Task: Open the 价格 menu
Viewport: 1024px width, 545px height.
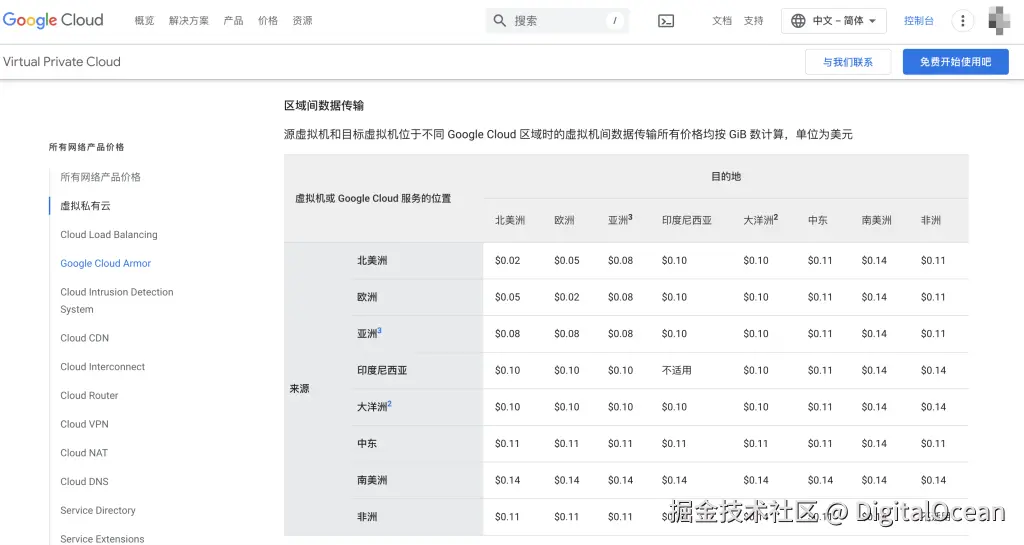Action: pos(268,21)
